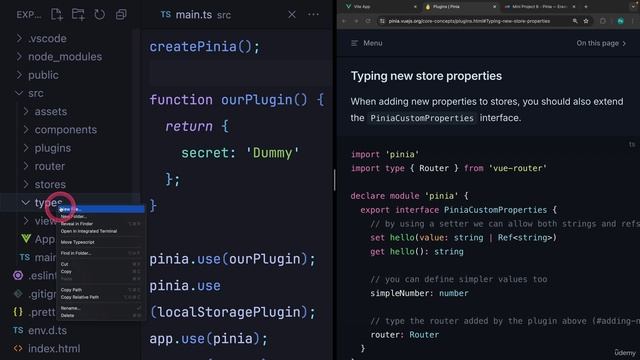
Task: Choose Cut in the context menu
Action: tap(101, 264)
